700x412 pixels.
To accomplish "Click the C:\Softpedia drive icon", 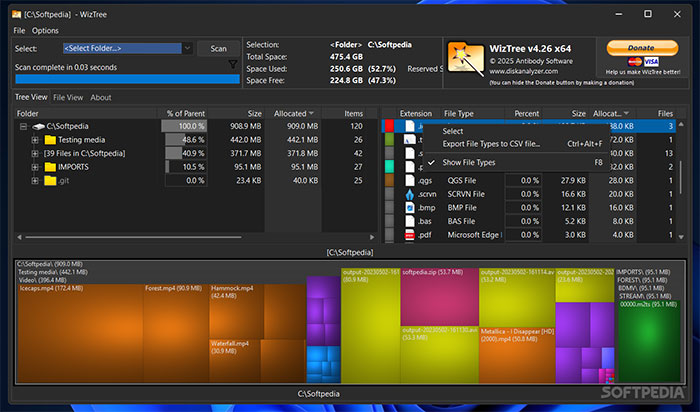I will tap(38, 126).
